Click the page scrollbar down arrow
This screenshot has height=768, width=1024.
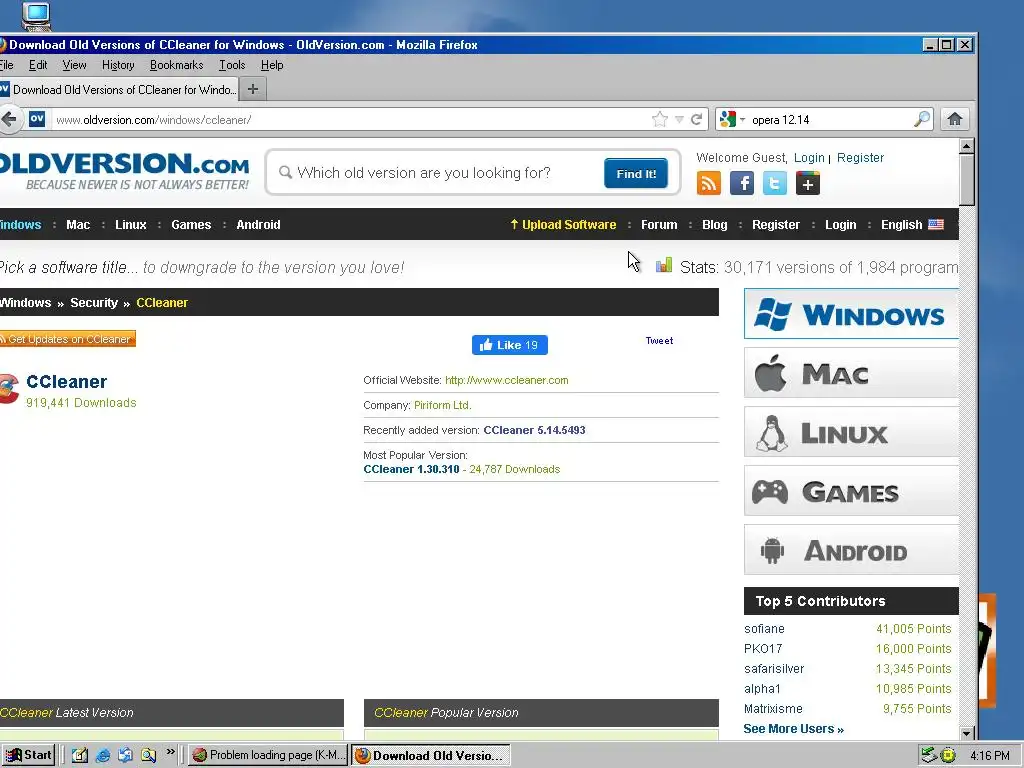[967, 733]
